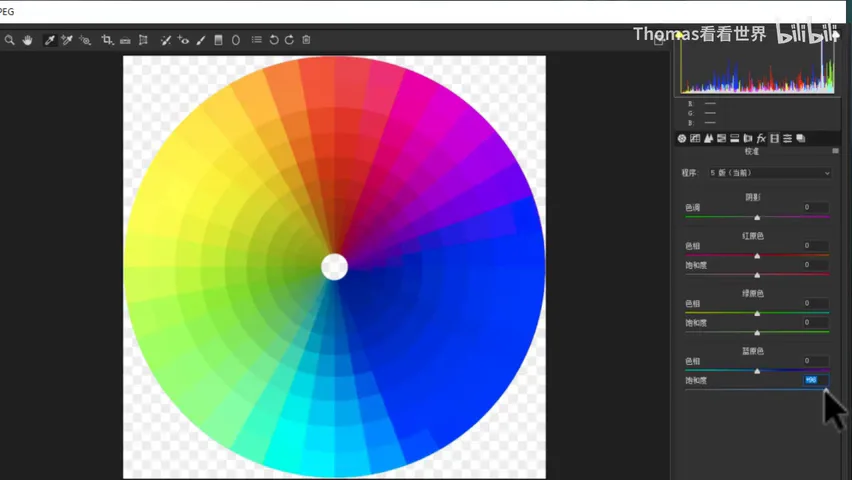Screen dimensions: 852x480
Task: Rotate image clockwise
Action: [x=290, y=40]
